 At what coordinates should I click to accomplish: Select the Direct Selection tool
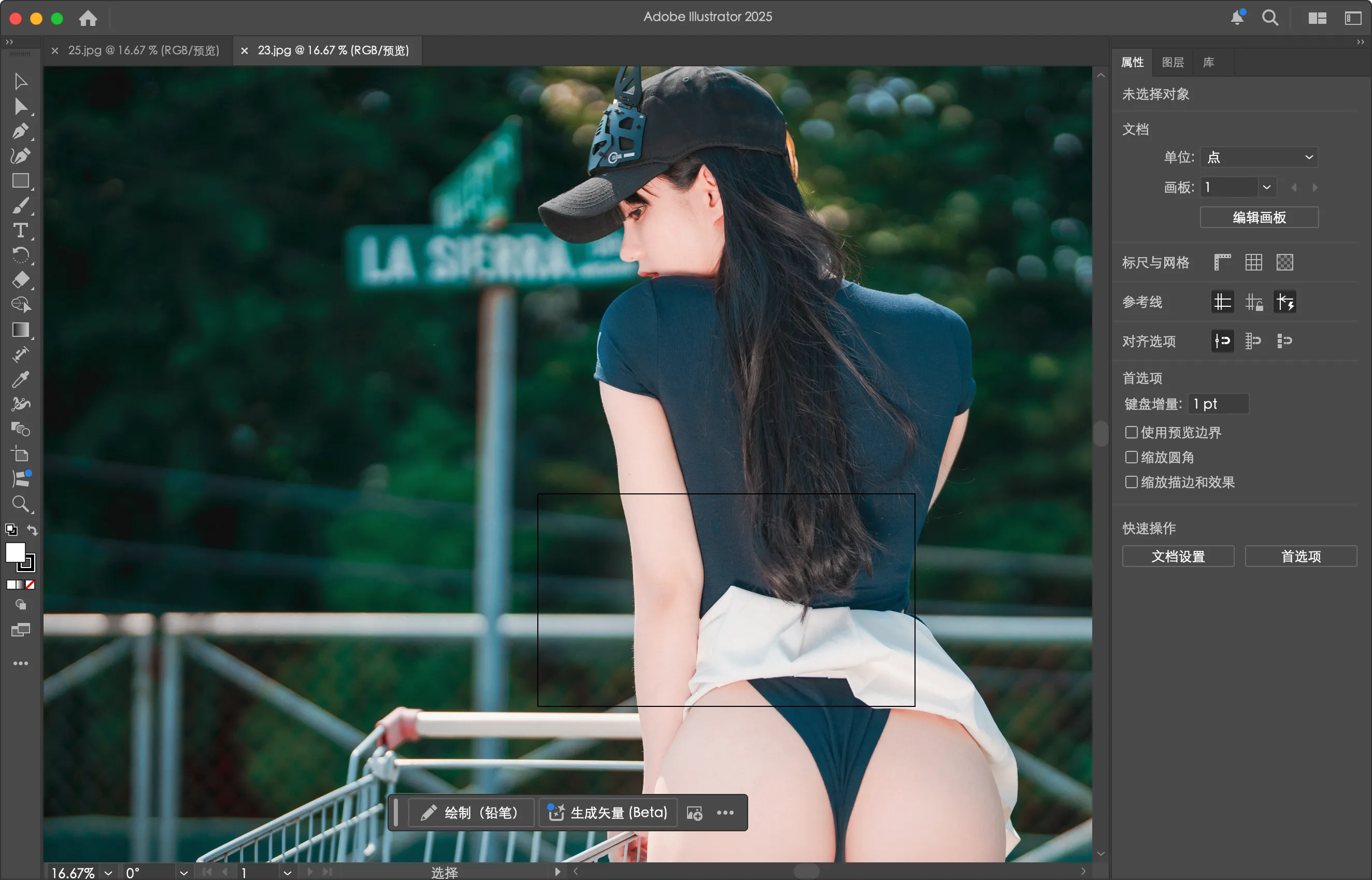[x=21, y=106]
